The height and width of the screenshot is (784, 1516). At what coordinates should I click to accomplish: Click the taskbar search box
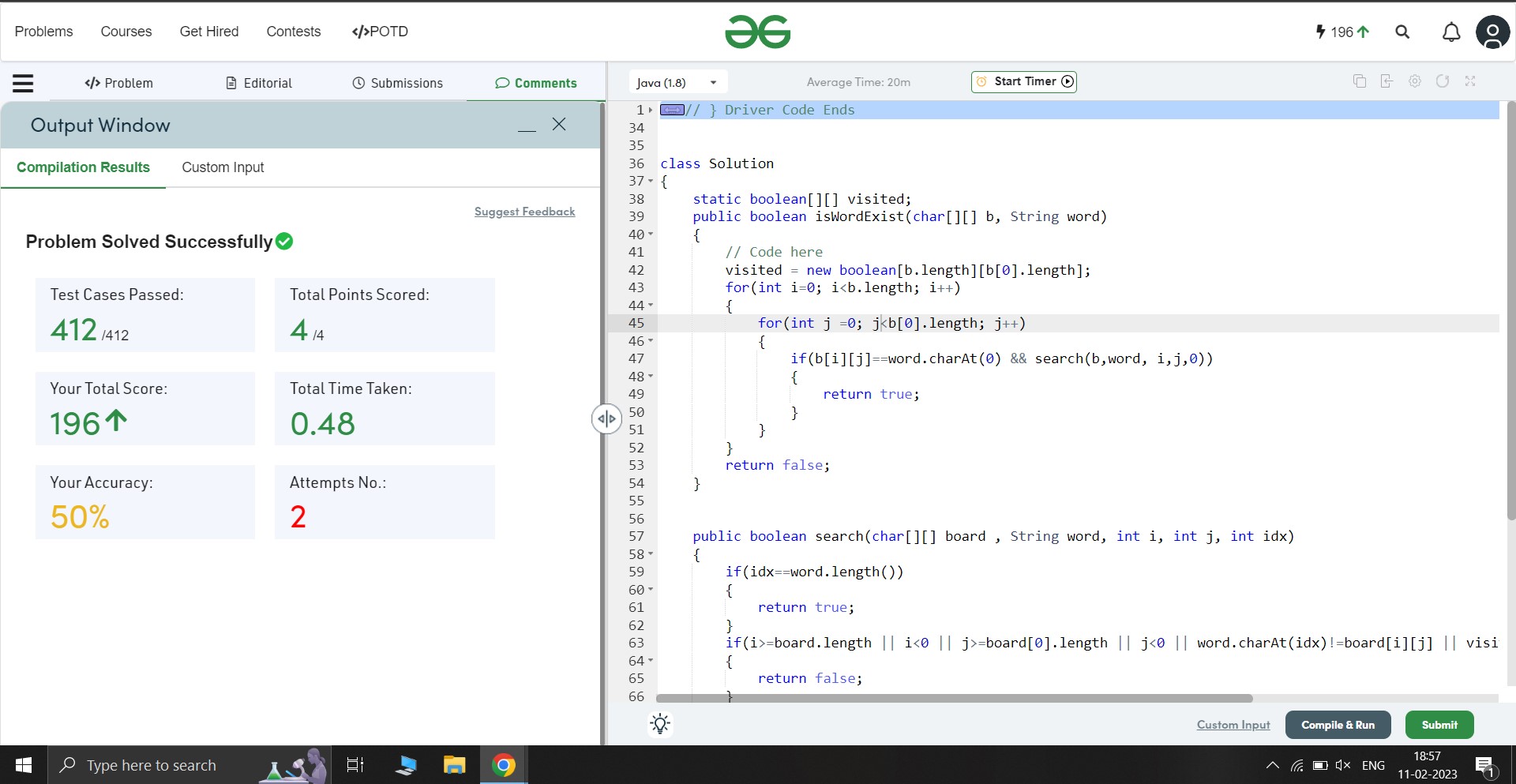click(x=189, y=765)
